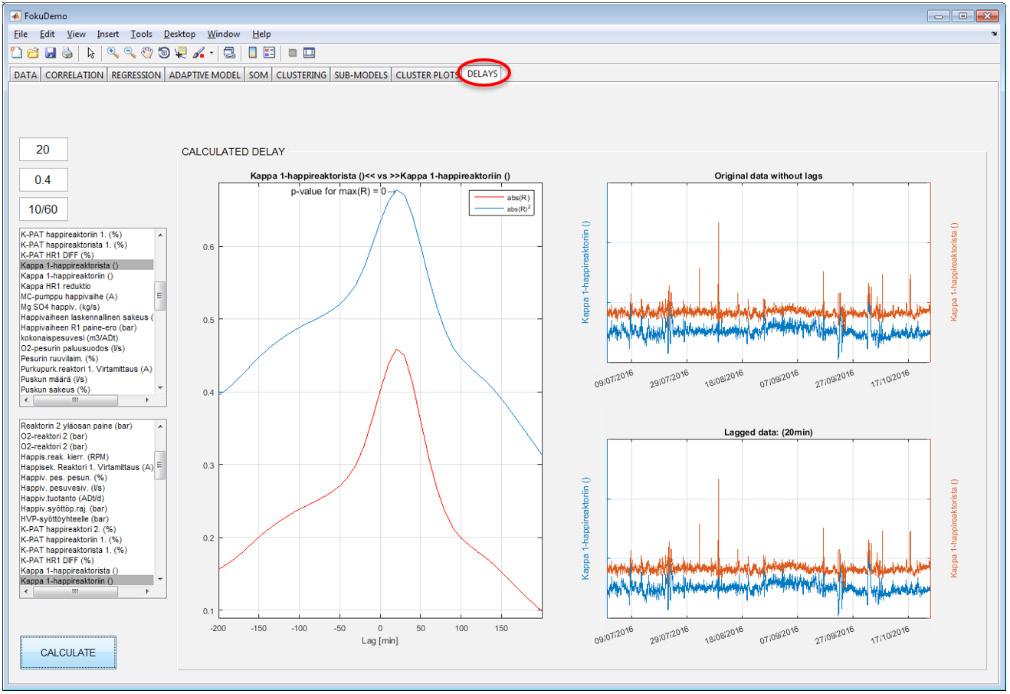This screenshot has width=1010, height=694.
Task: Pick the "Pesurin ruuvilaim. (%)" entry
Action: click(x=87, y=358)
